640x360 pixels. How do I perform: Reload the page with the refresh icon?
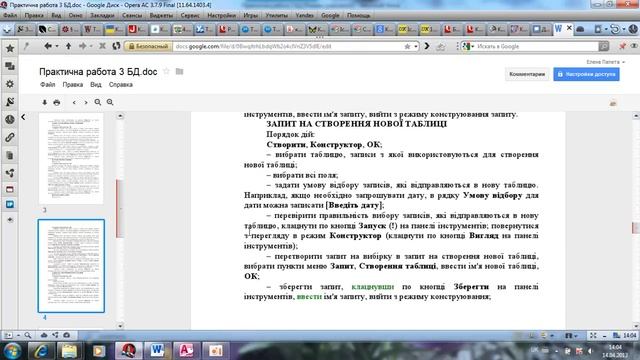click(x=116, y=46)
